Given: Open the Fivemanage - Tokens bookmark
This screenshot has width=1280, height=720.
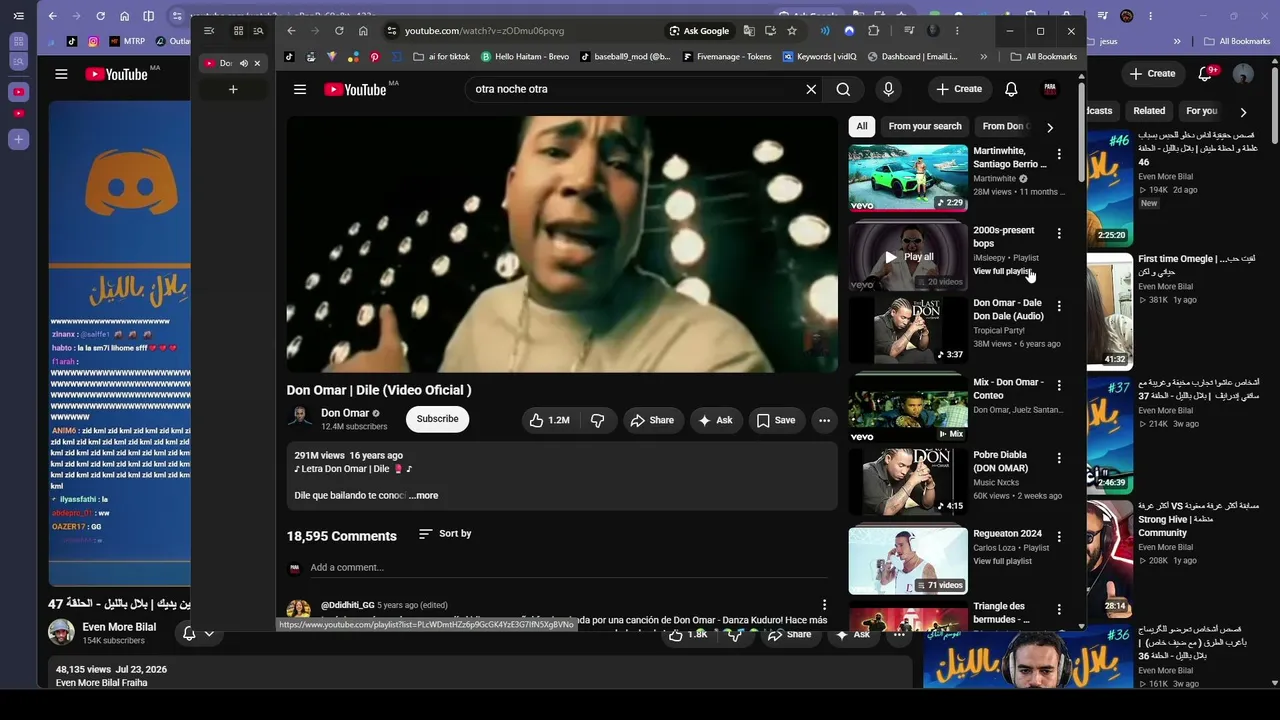Looking at the screenshot, I should click(x=727, y=57).
